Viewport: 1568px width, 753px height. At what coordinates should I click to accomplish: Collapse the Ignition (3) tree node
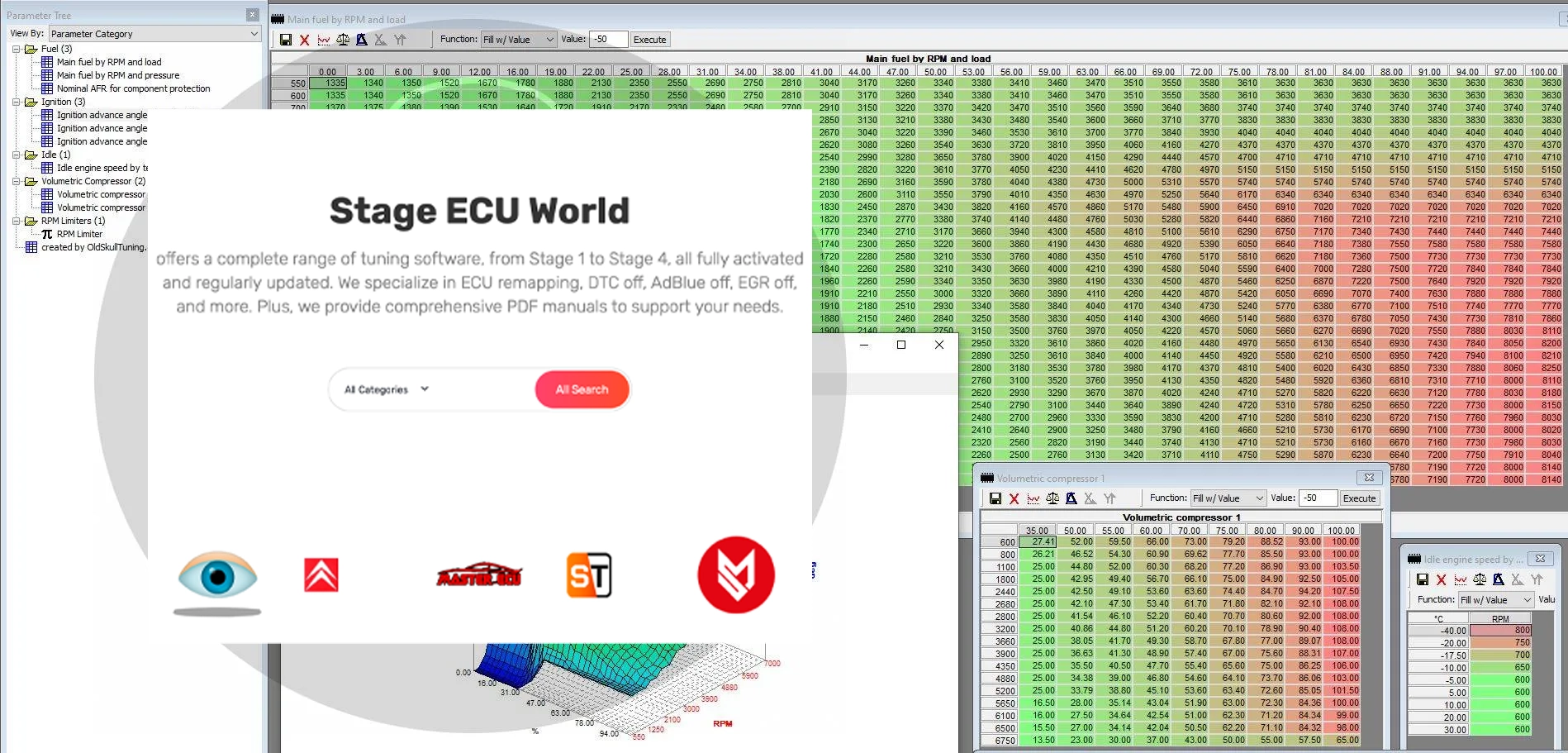pyautogui.click(x=16, y=102)
